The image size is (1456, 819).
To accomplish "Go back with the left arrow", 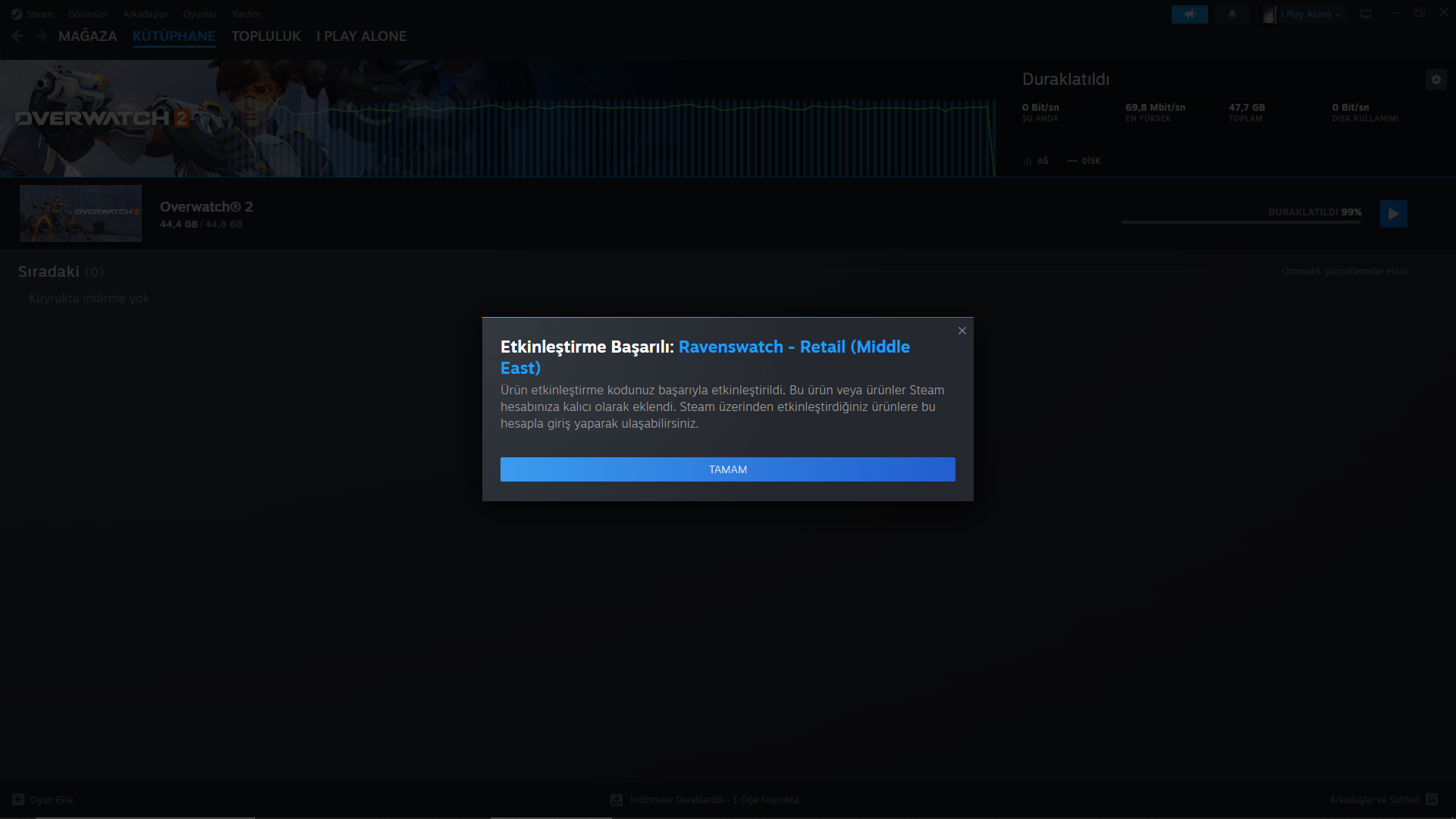I will [18, 36].
